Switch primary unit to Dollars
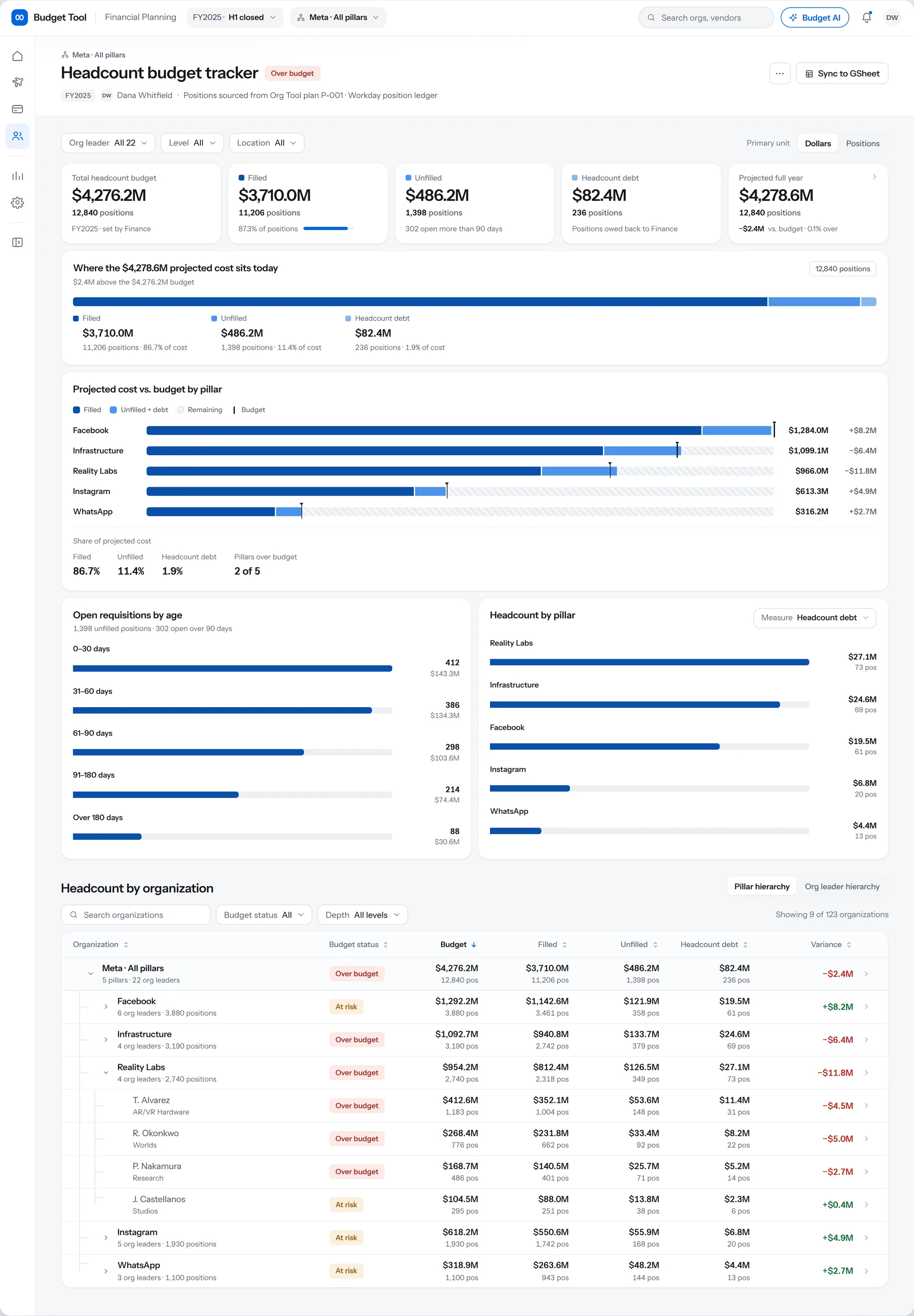This screenshot has height=1316, width=914. click(x=817, y=143)
